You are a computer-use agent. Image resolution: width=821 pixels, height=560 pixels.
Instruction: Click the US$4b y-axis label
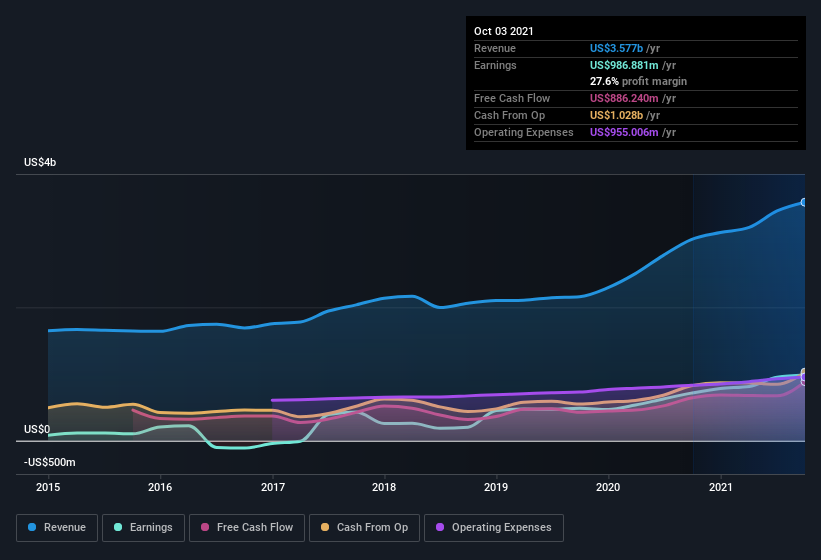pyautogui.click(x=40, y=162)
